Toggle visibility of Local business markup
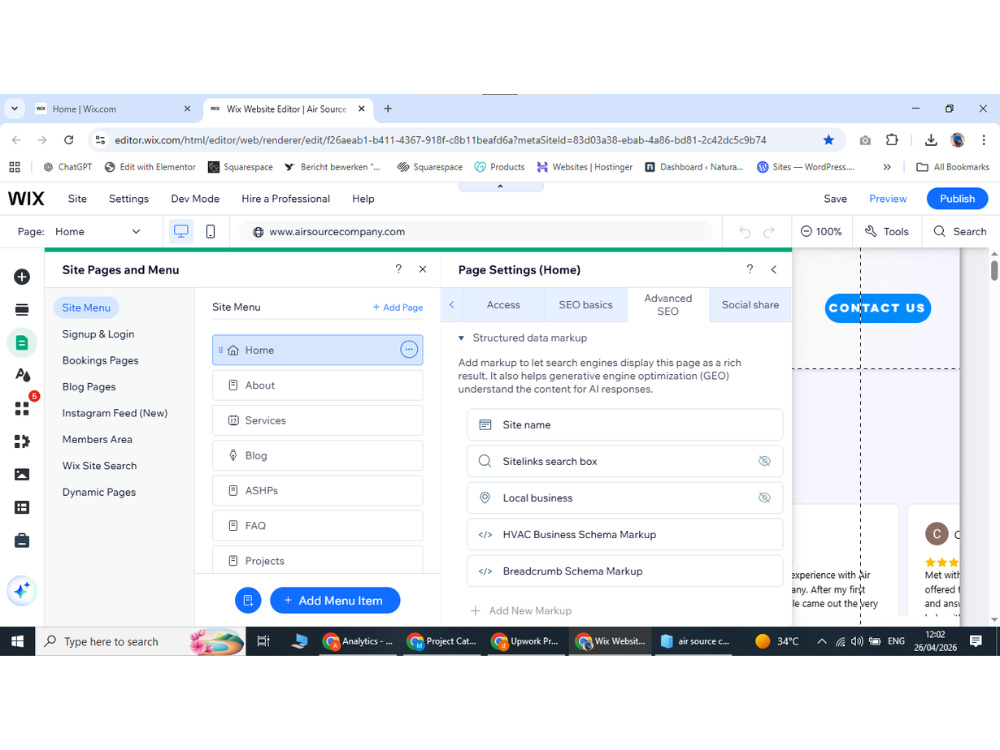 click(764, 497)
